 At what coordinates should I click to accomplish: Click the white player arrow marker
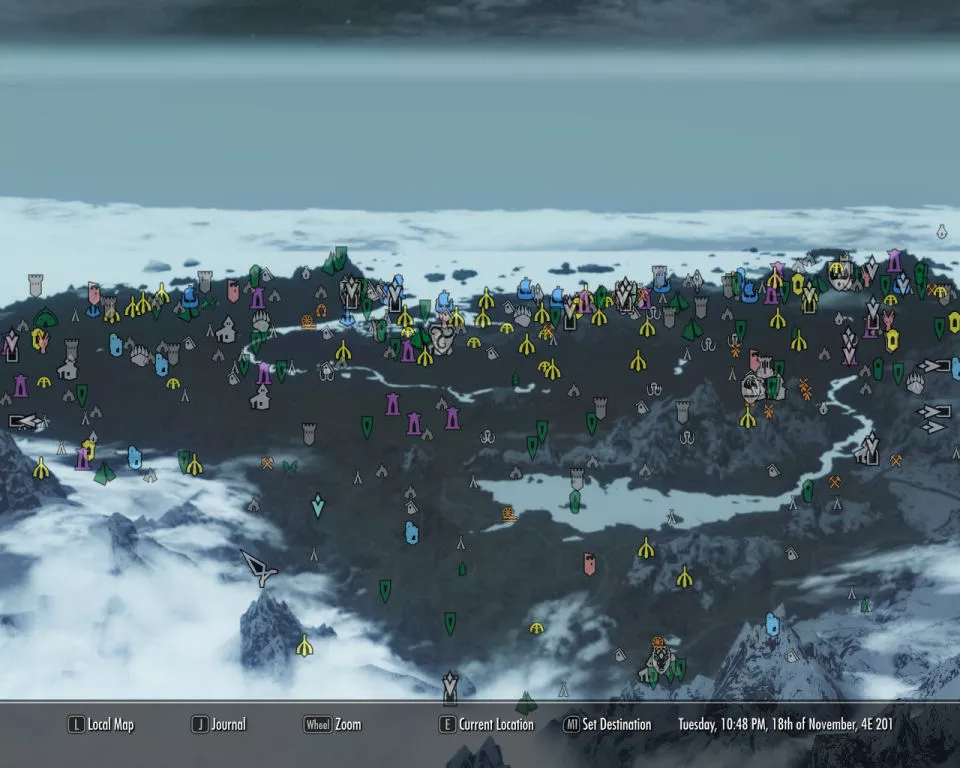click(x=260, y=568)
